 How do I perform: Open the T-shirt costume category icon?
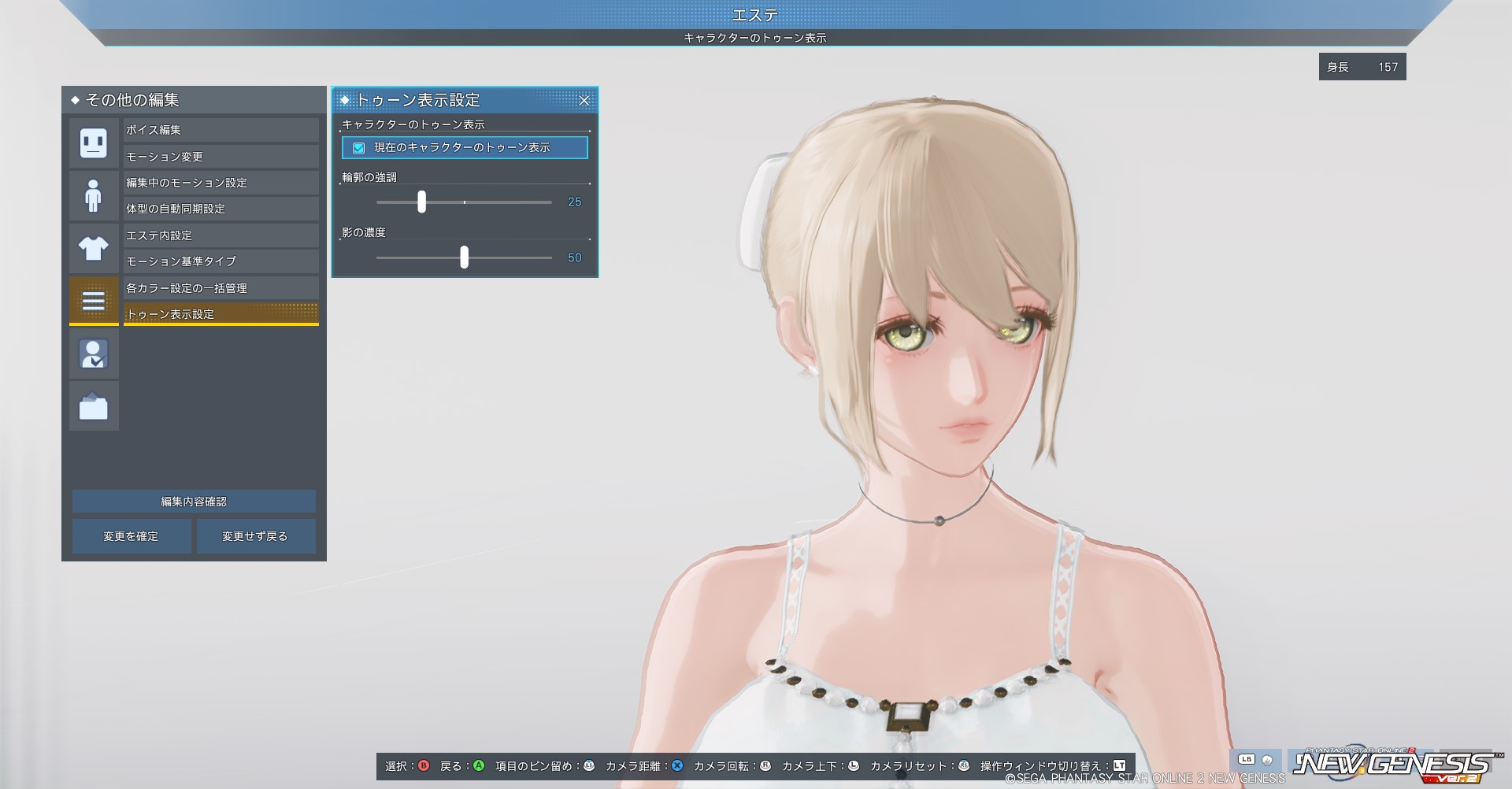pyautogui.click(x=94, y=248)
